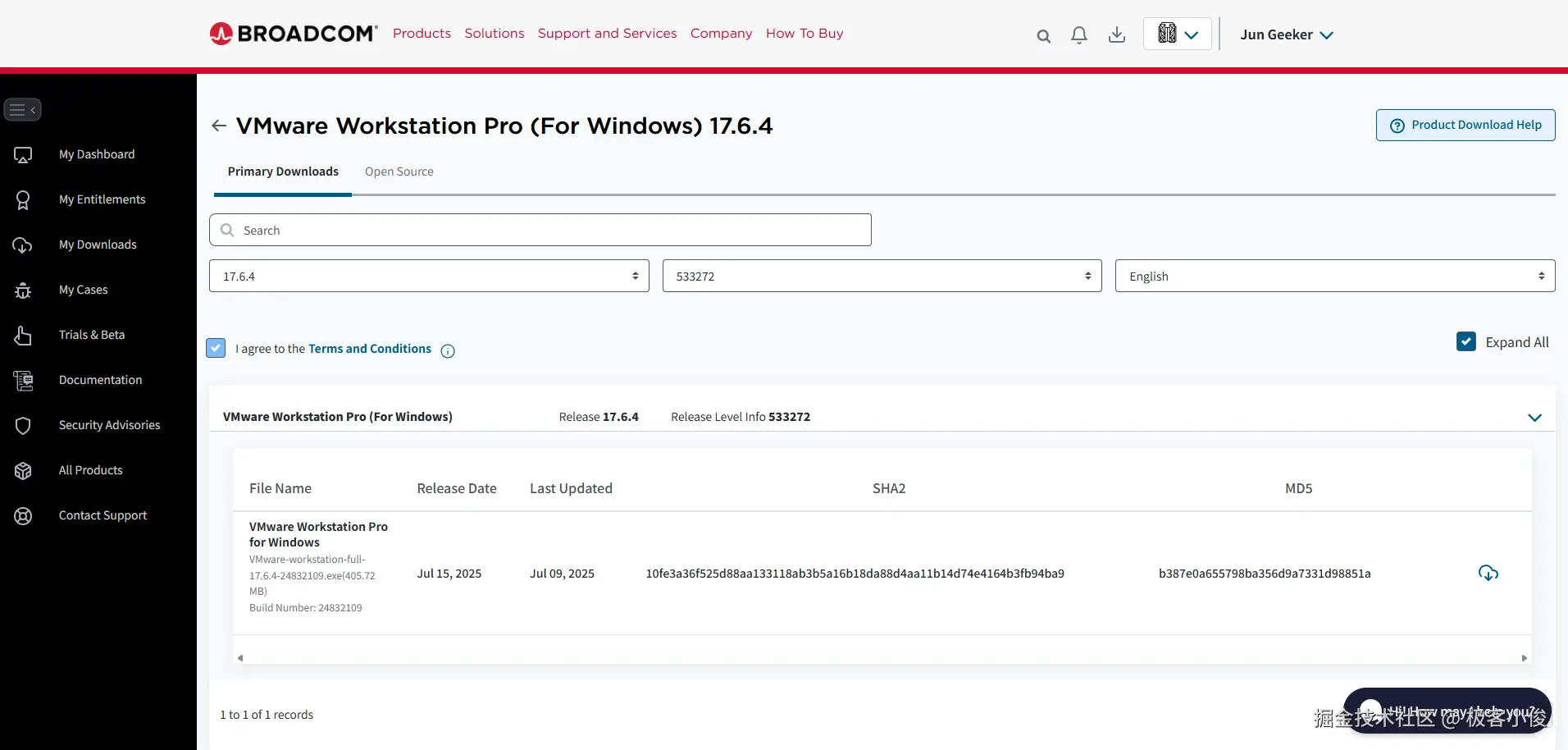1568x750 pixels.
Task: Open the Products top menu
Action: pos(422,34)
